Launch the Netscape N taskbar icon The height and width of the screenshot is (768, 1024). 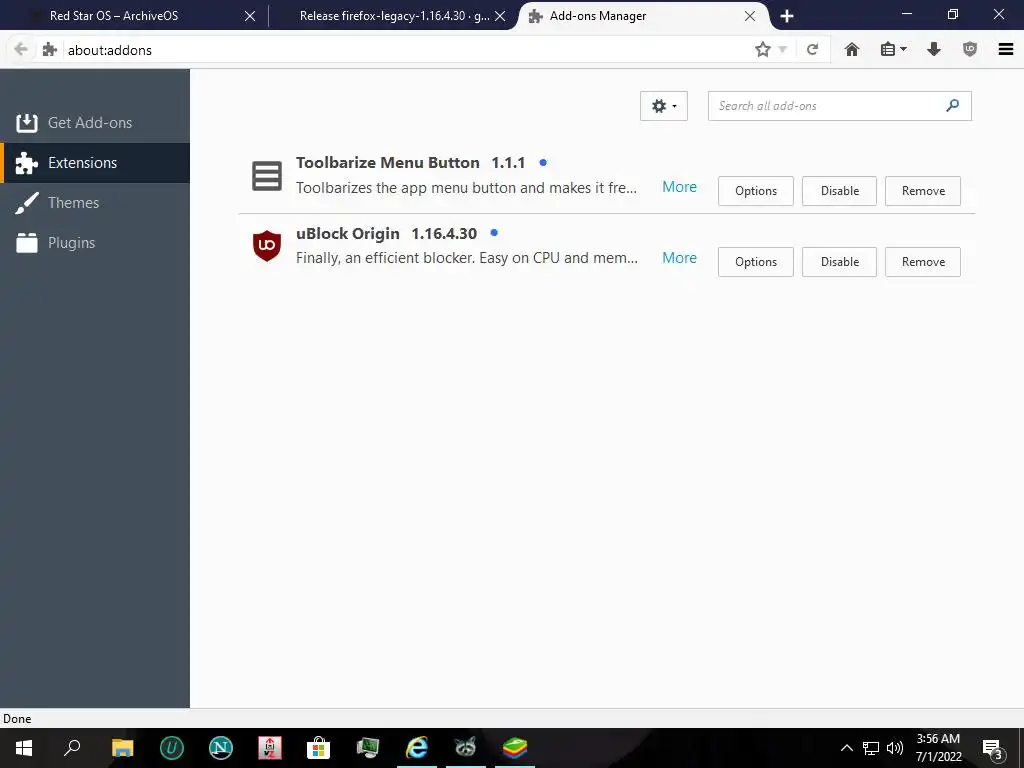[221, 748]
